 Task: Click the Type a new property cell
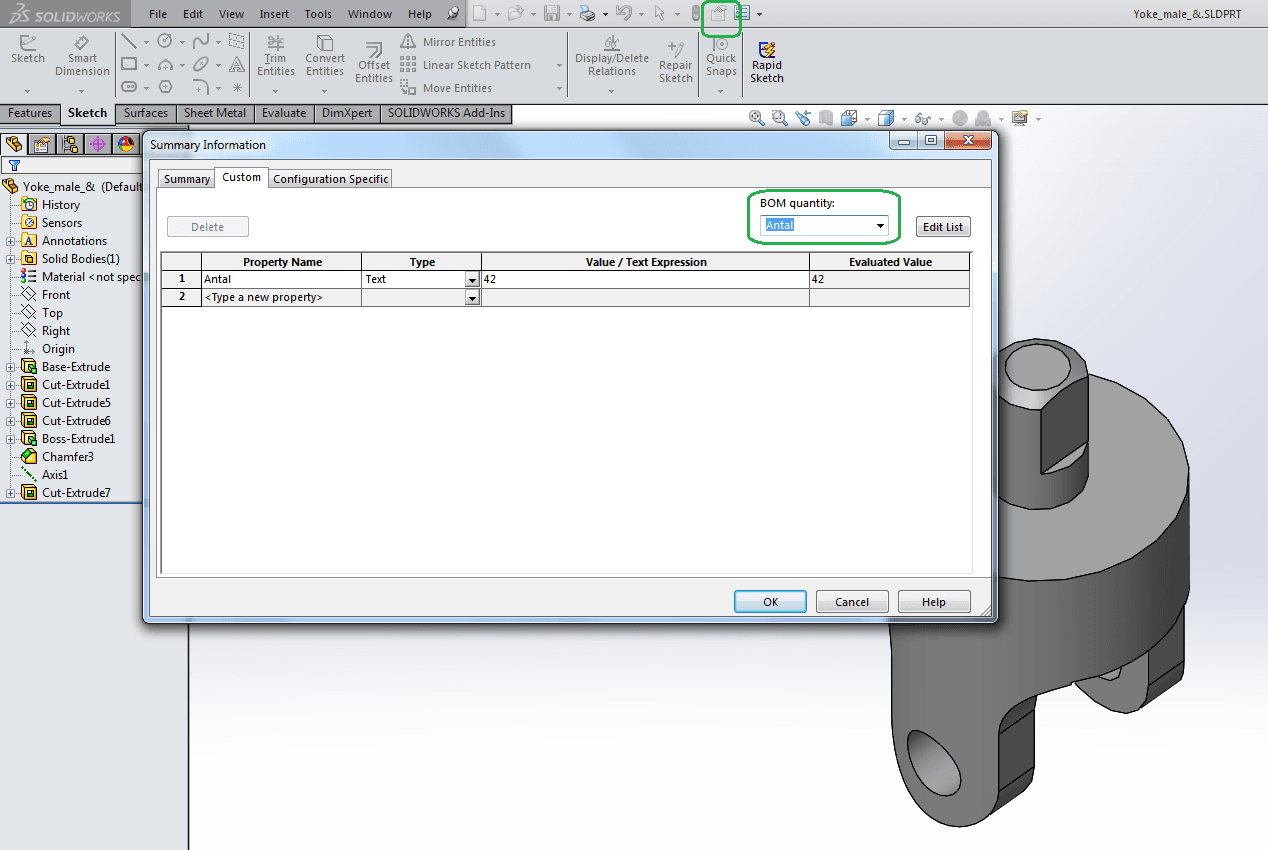click(281, 298)
